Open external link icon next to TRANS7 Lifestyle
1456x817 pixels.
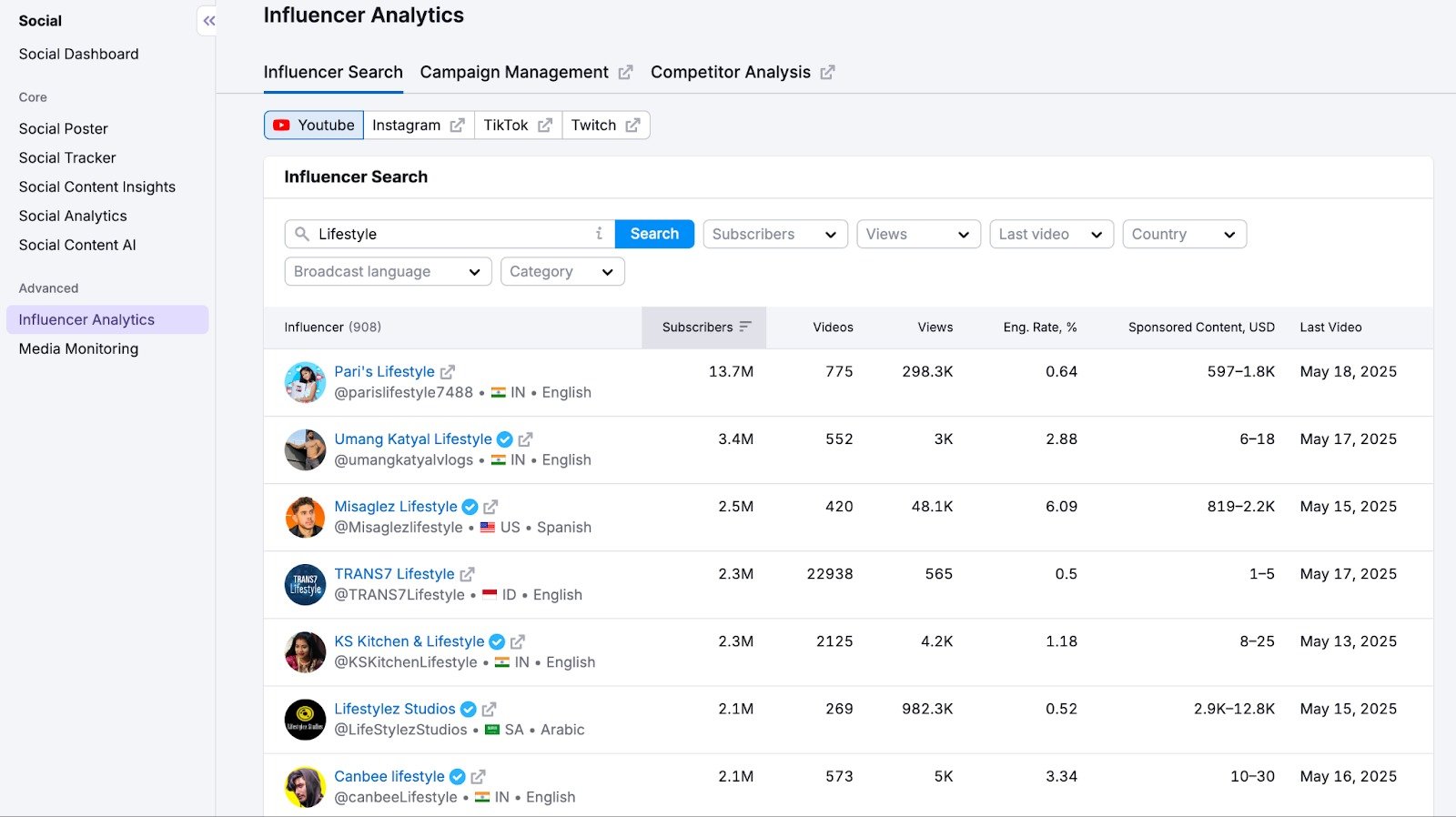(467, 574)
